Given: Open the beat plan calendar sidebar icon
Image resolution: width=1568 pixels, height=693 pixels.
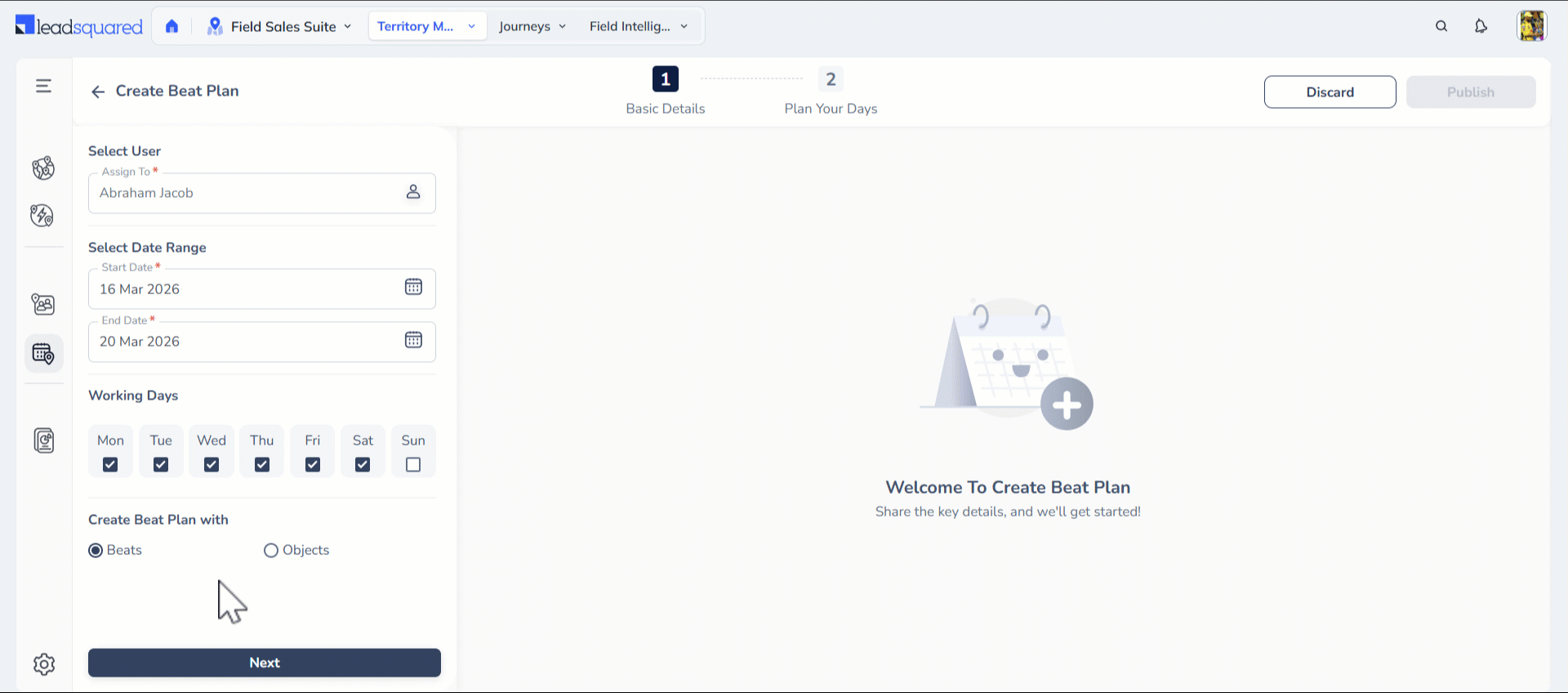Looking at the screenshot, I should point(43,354).
